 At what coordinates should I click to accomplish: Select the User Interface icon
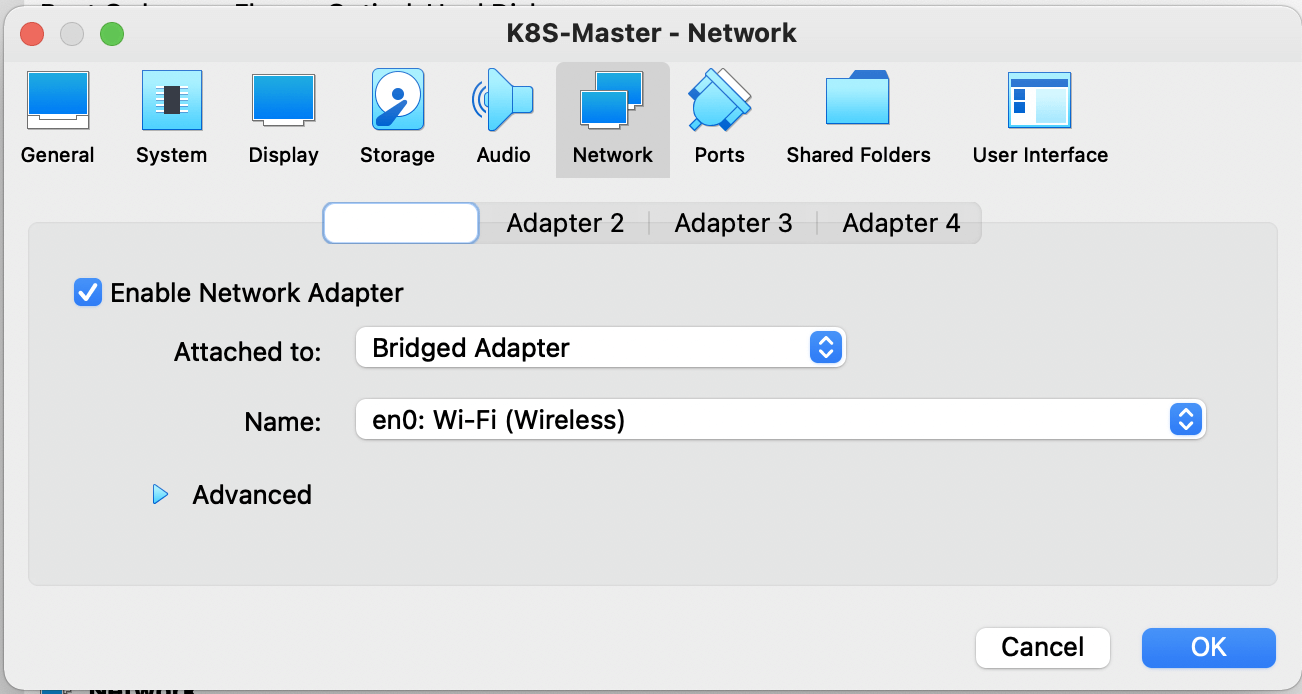[x=1039, y=101]
